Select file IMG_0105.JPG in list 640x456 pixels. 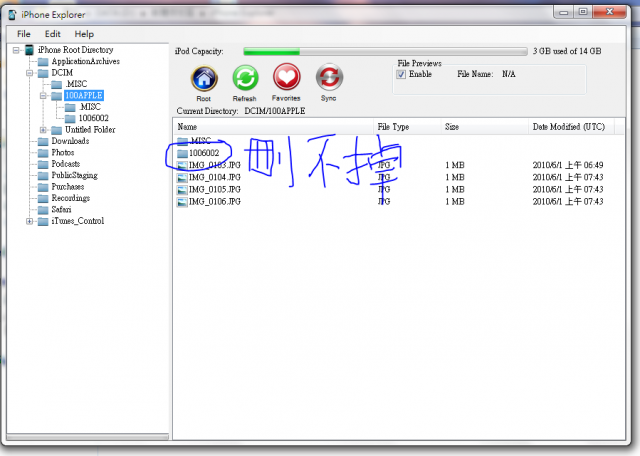[215, 190]
